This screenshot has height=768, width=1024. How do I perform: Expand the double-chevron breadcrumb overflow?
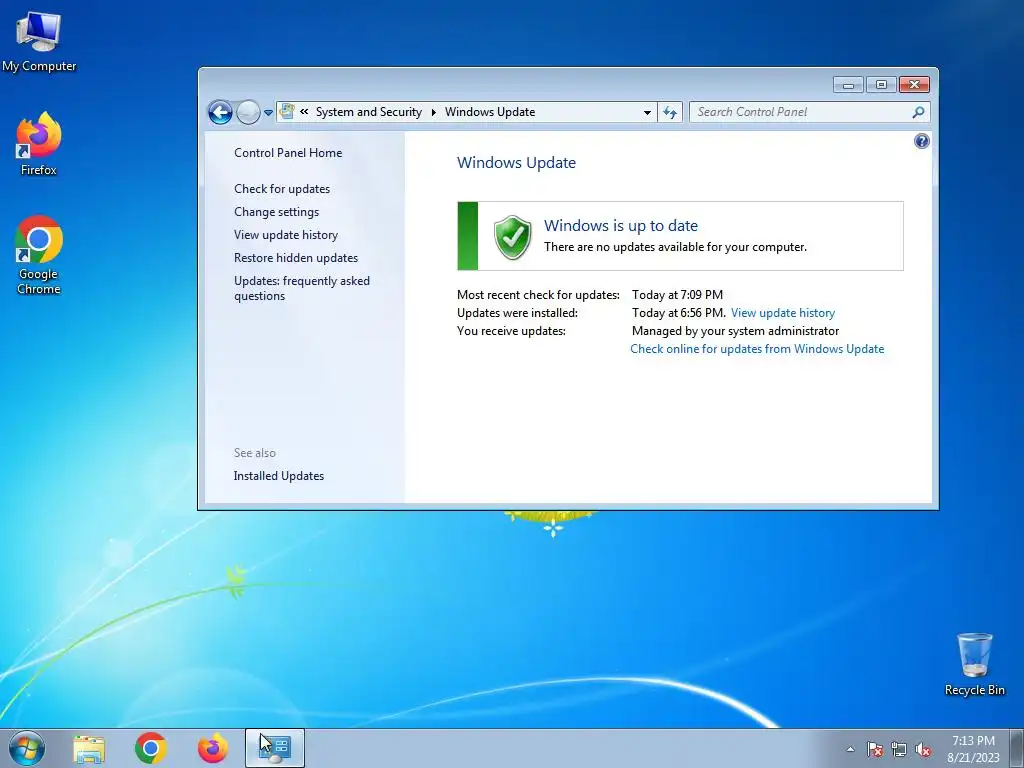tap(304, 112)
